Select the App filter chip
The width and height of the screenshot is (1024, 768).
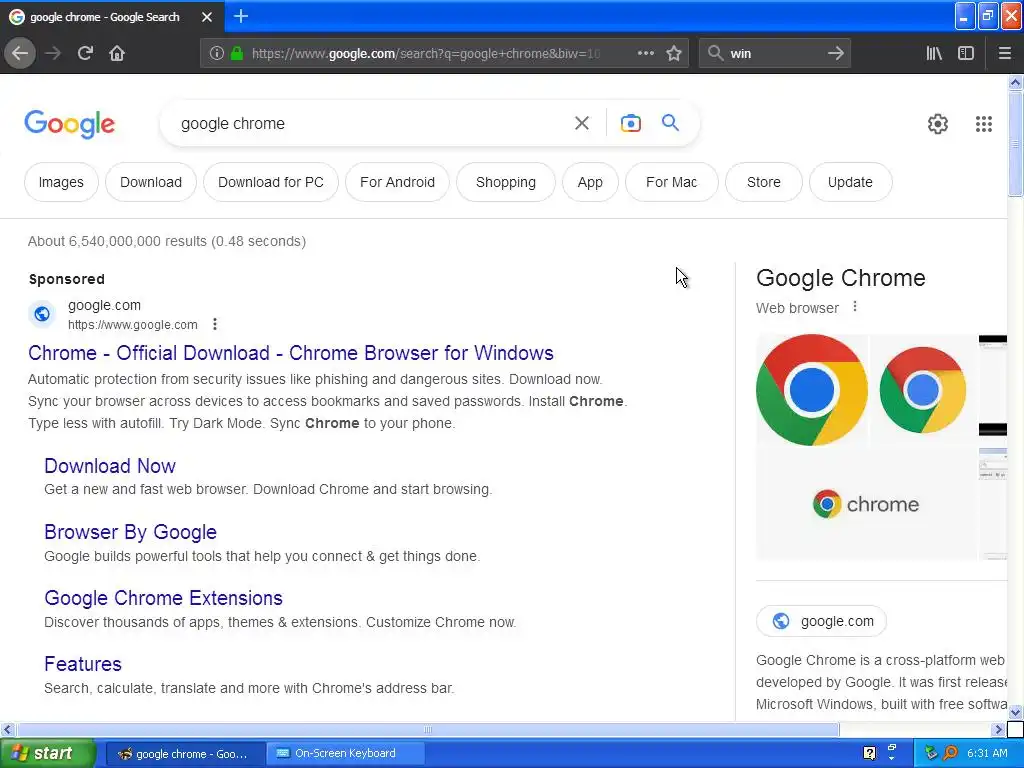(590, 182)
